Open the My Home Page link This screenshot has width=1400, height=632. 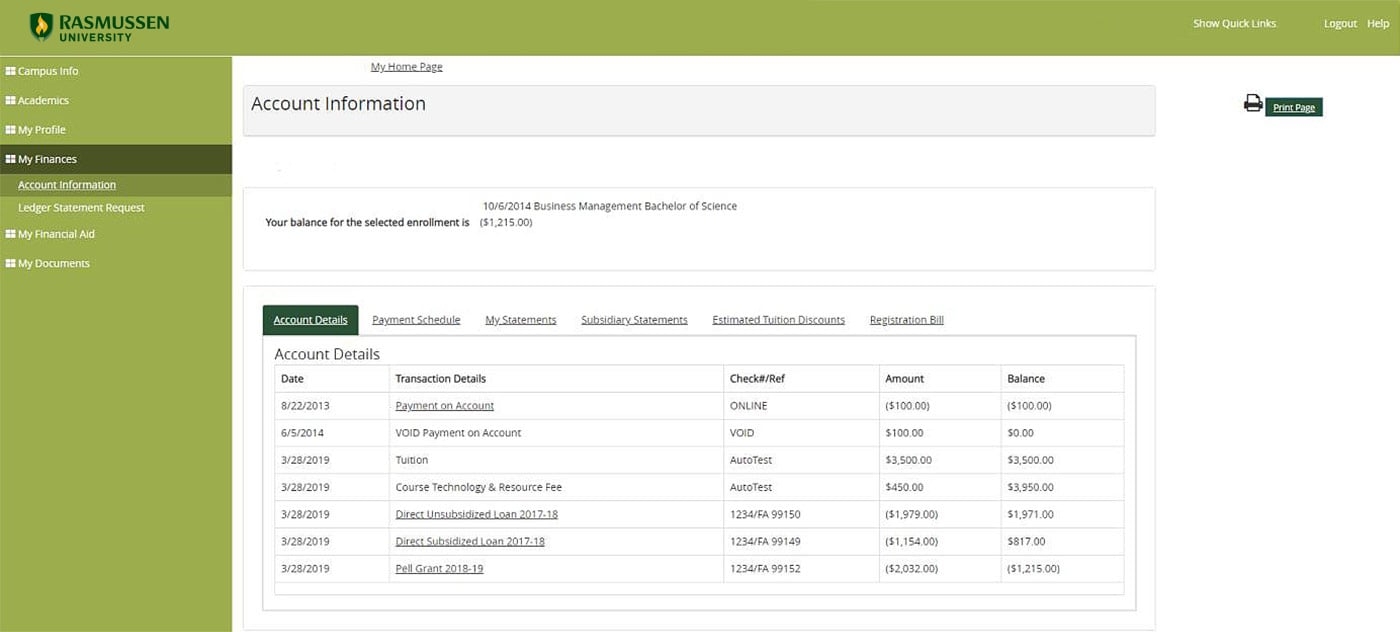(406, 66)
